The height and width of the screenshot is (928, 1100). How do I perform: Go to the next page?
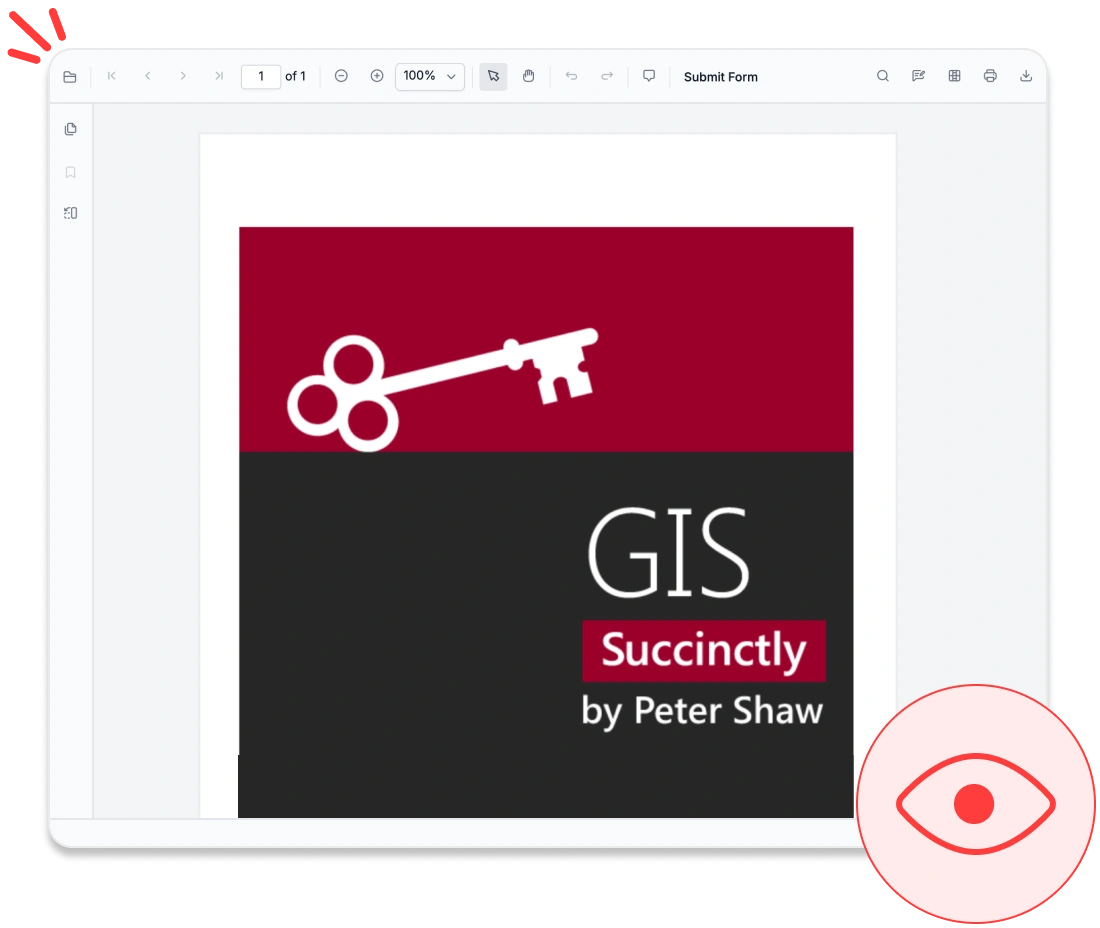point(184,75)
